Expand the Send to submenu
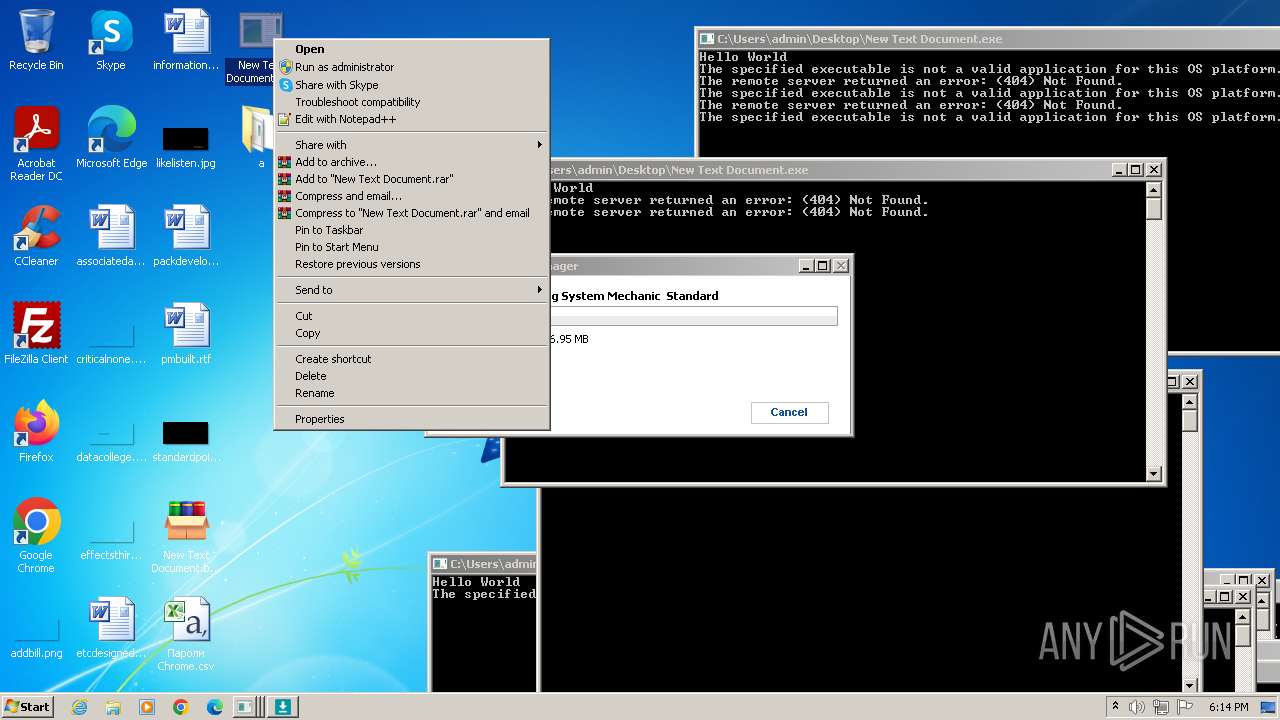 point(412,290)
